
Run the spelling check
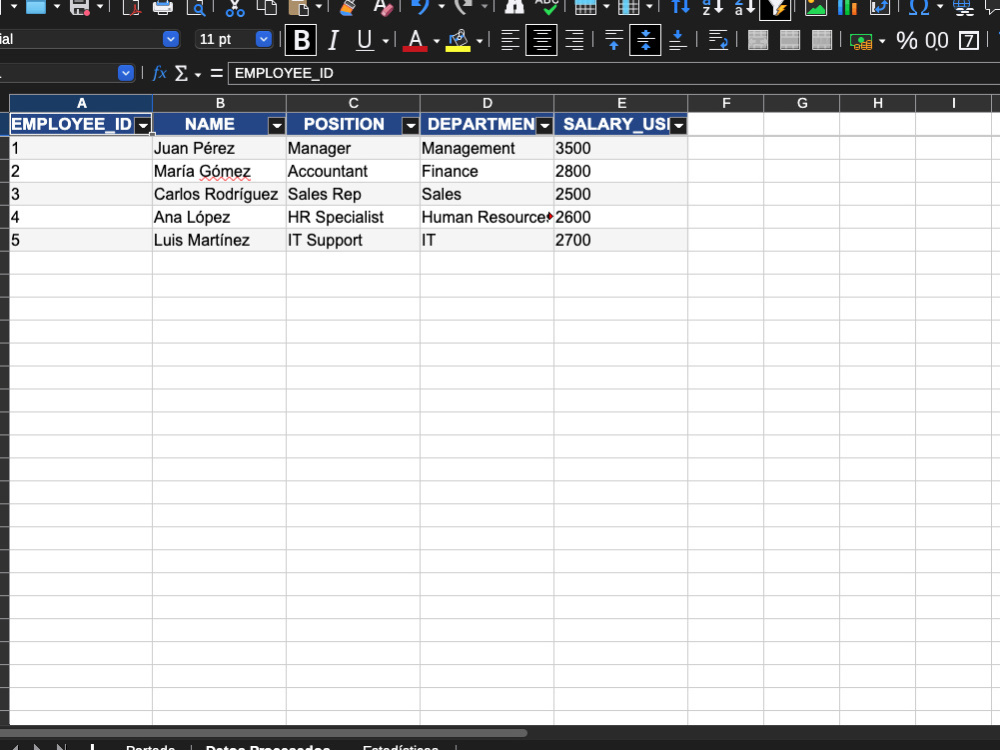[x=547, y=8]
